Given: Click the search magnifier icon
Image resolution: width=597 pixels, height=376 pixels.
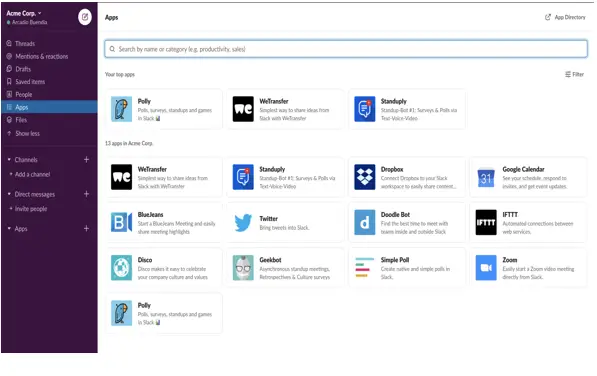Looking at the screenshot, I should click(x=112, y=49).
